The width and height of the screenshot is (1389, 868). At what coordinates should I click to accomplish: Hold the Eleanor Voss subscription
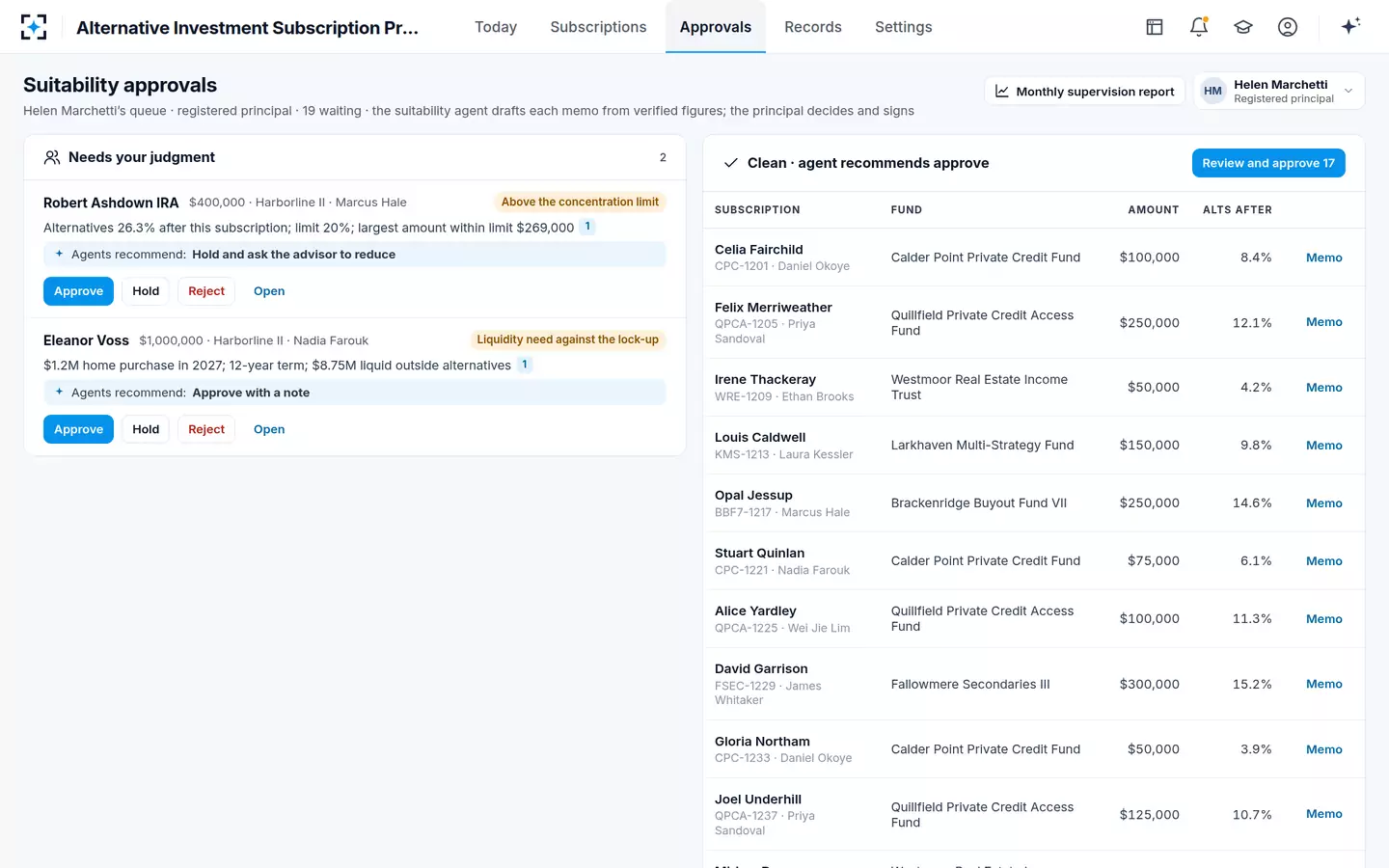[146, 429]
